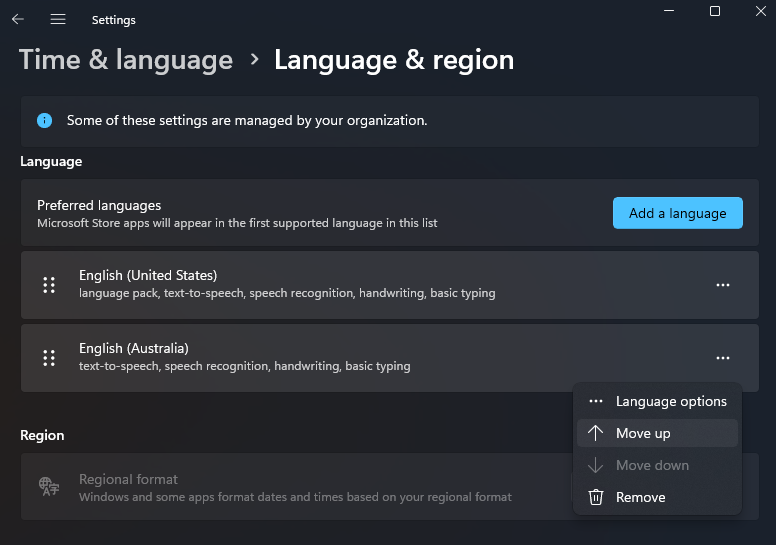This screenshot has height=545, width=776.
Task: Click the ellipsis icon beside Language options
Action: click(596, 401)
